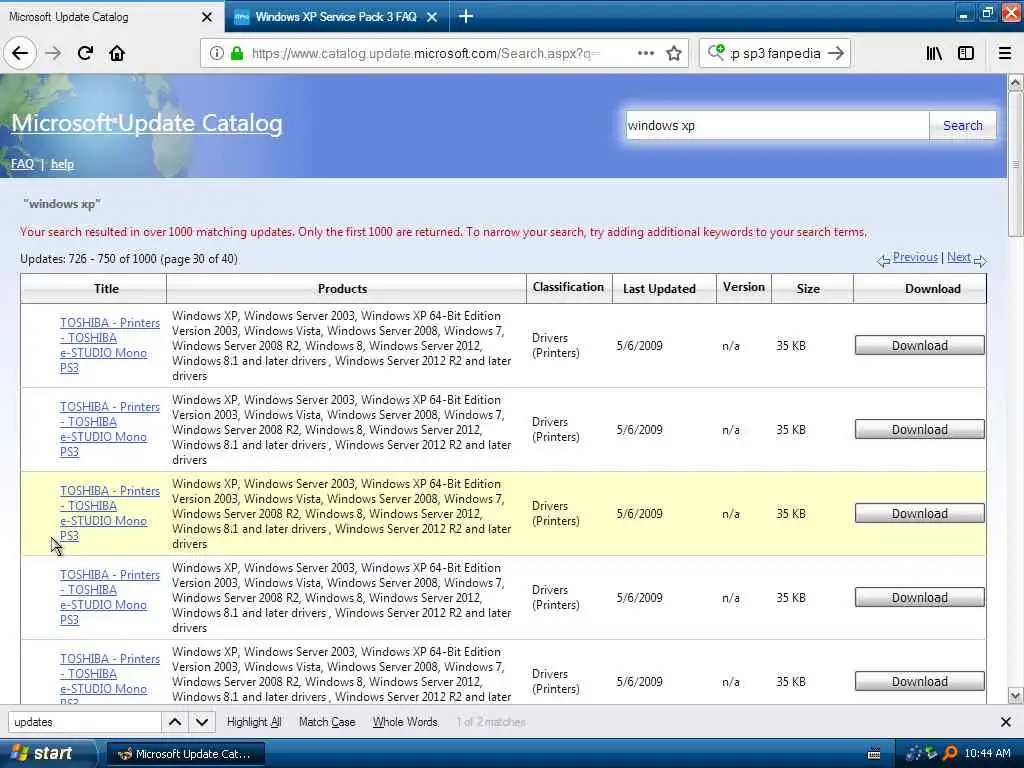This screenshot has height=768, width=1024.
Task: Click the address bar URL field
Action: point(426,53)
